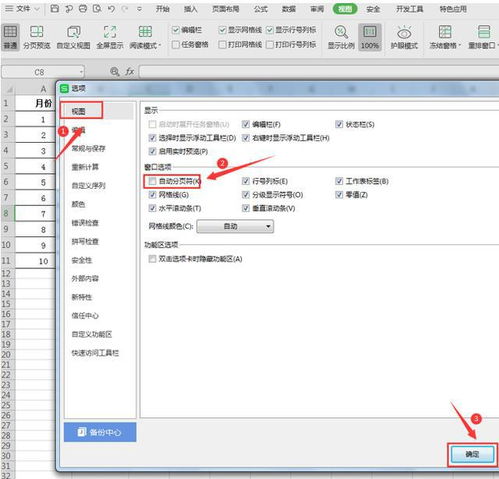The image size is (499, 479).
Task: Open the 页面布局 ribbon tab
Action: pos(226,9)
